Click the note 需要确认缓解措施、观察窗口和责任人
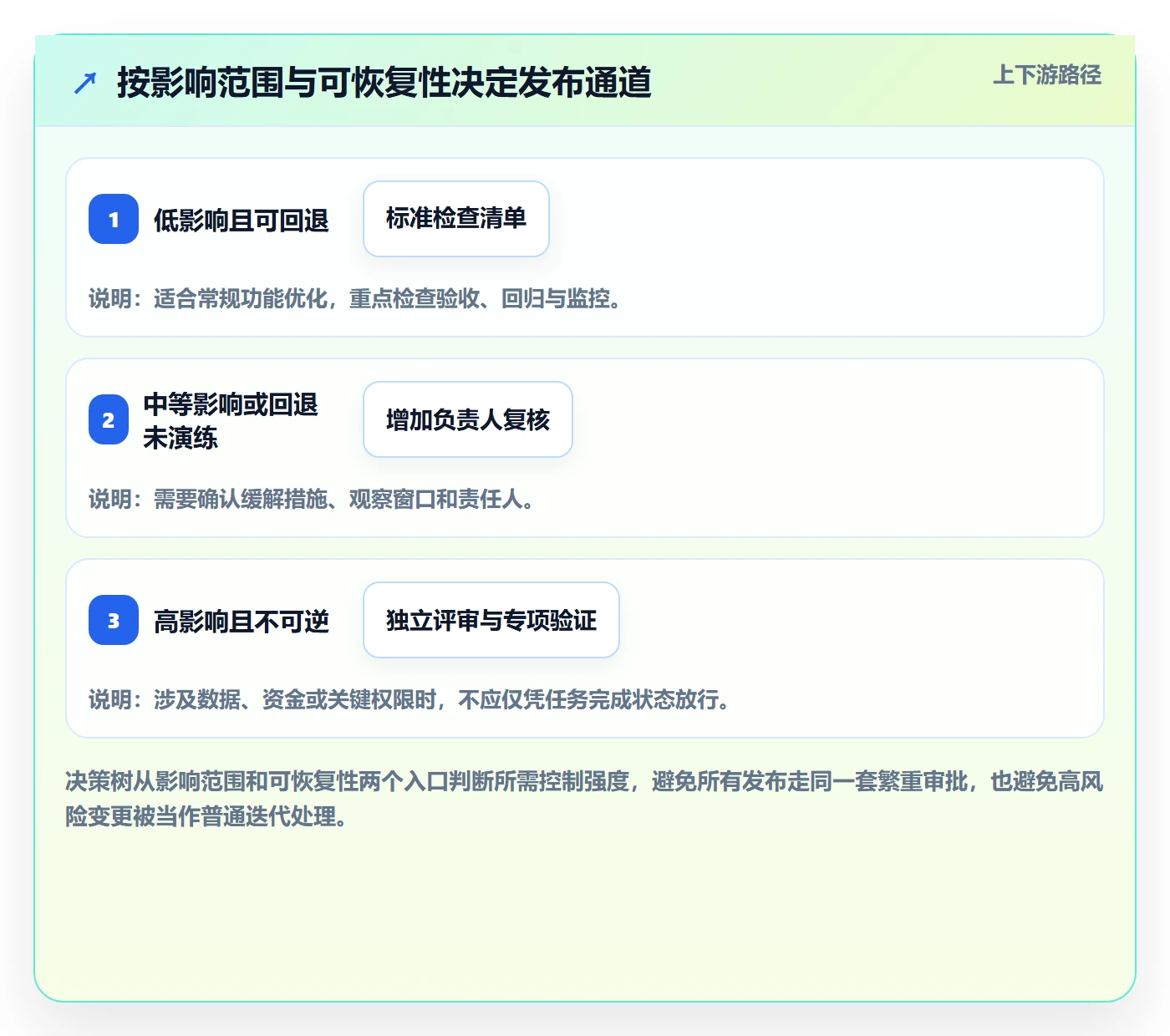 pos(312,499)
